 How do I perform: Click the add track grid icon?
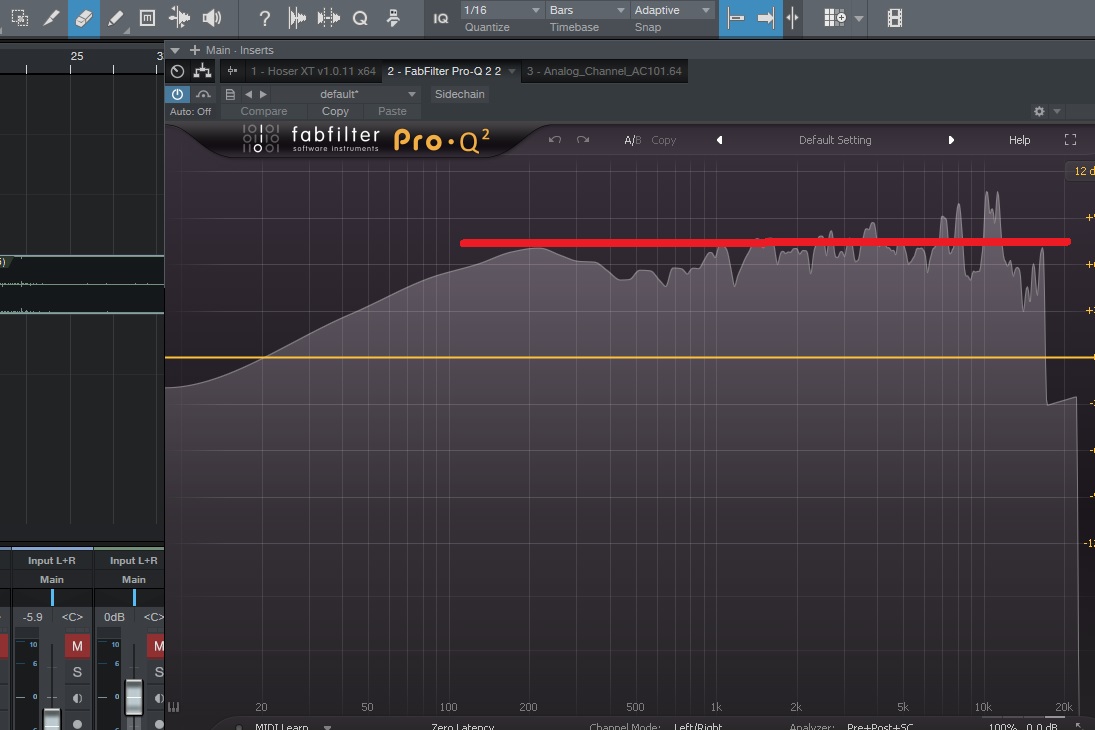[835, 17]
